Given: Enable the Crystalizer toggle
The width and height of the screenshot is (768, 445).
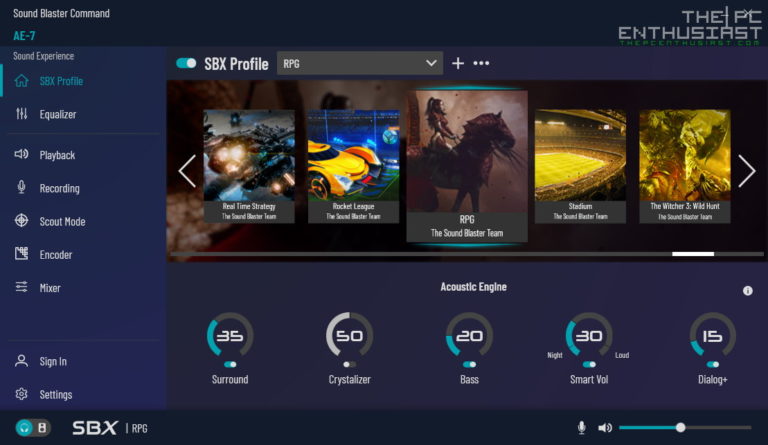Looking at the screenshot, I should click(x=349, y=365).
